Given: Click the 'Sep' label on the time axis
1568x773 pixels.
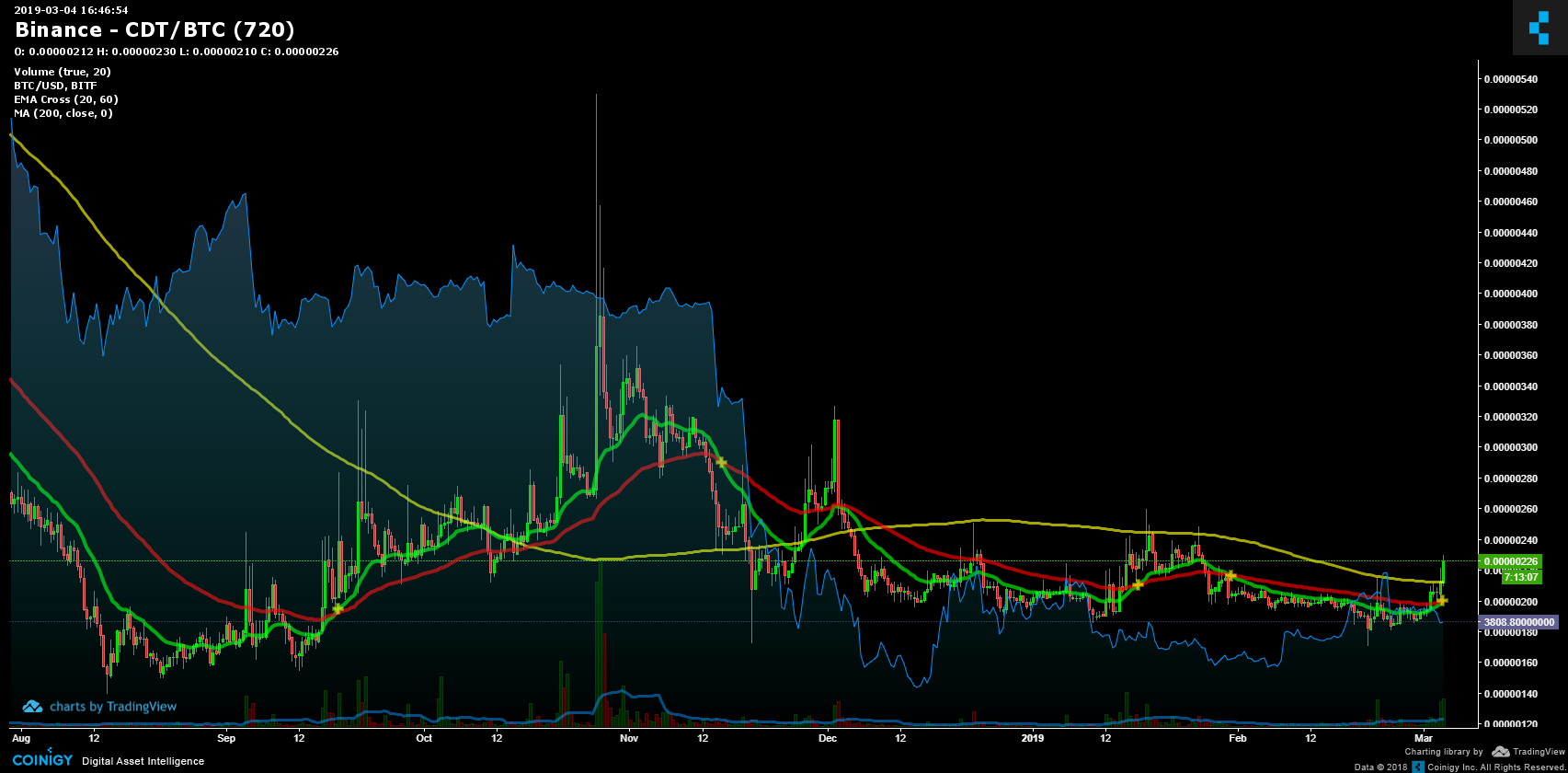Looking at the screenshot, I should tap(226, 738).
